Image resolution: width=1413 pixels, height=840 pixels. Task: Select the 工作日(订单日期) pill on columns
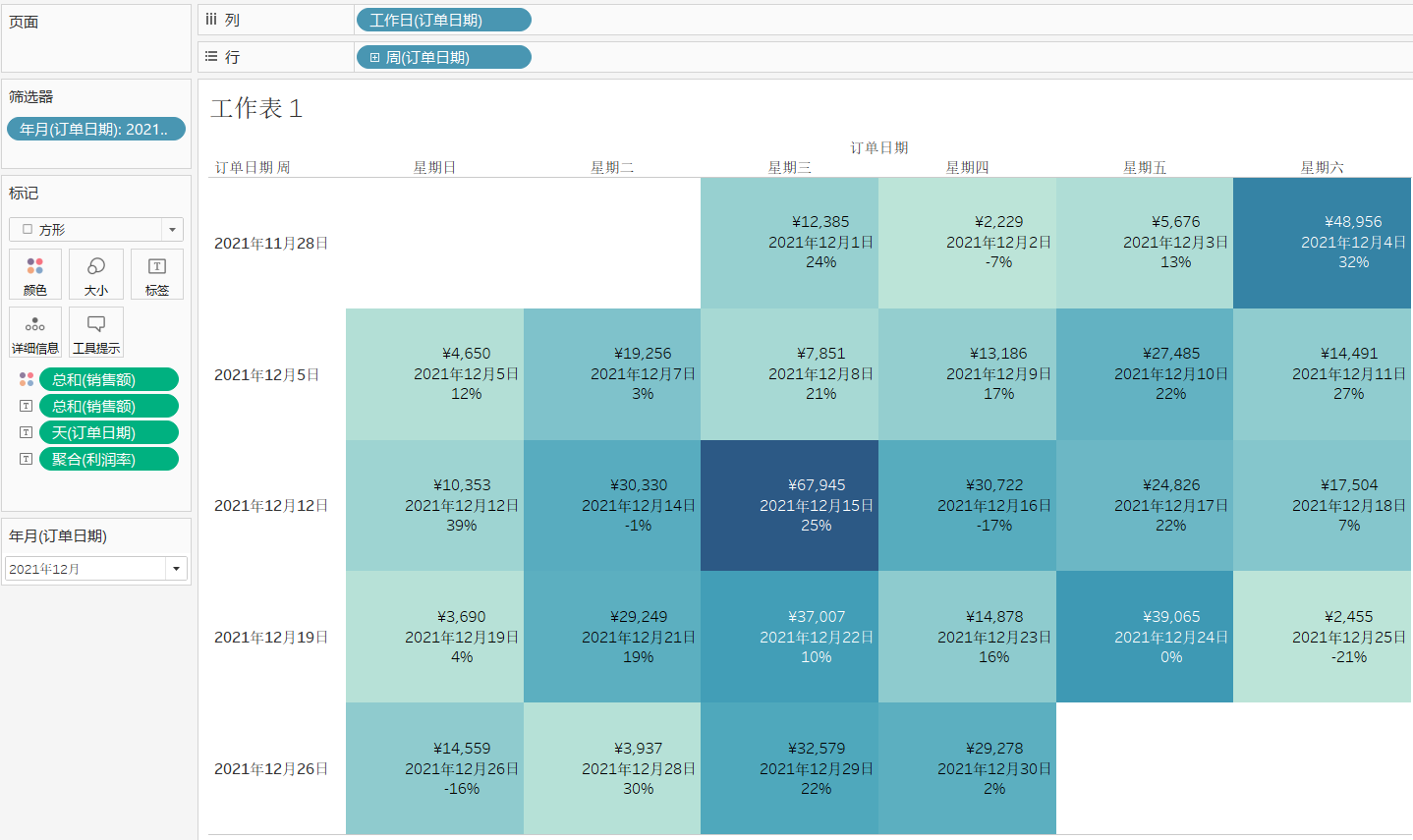click(443, 20)
